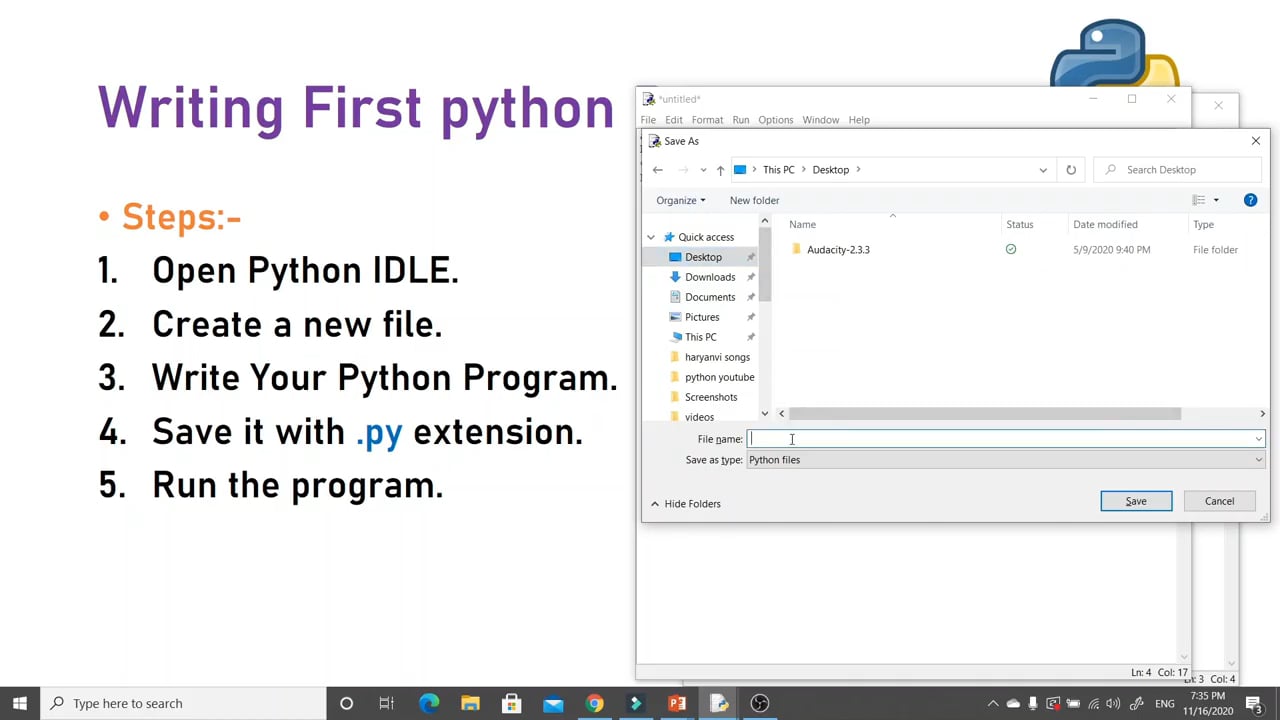Viewport: 1280px width, 720px height.
Task: Open OBS Studio taskbar icon
Action: pyautogui.click(x=760, y=703)
